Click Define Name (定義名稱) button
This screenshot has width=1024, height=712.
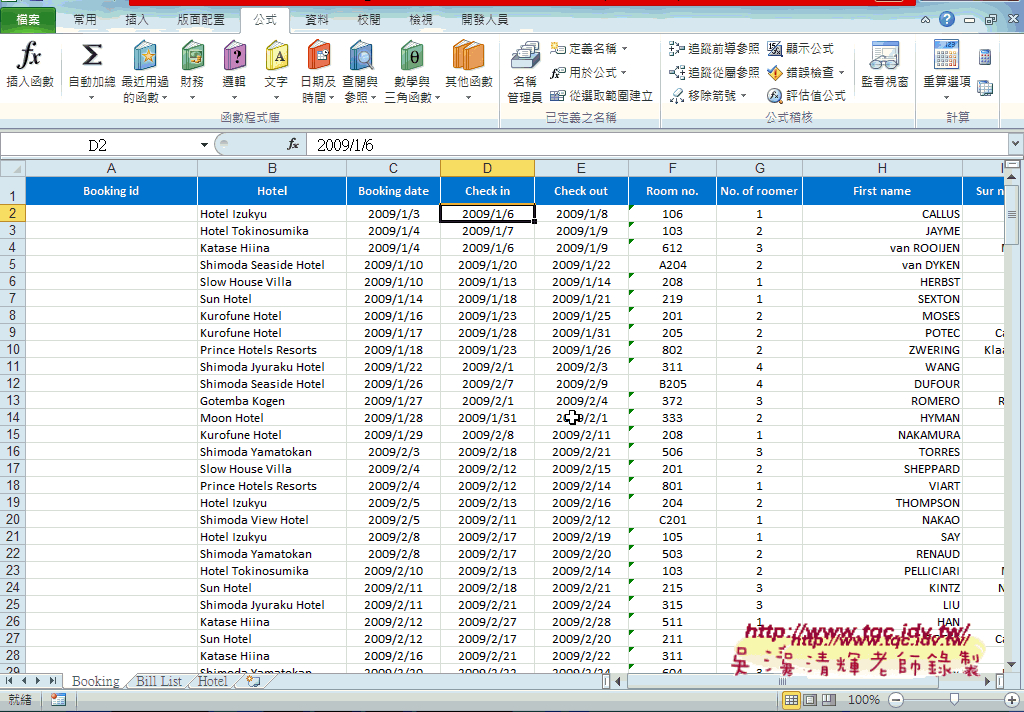pyautogui.click(x=584, y=48)
